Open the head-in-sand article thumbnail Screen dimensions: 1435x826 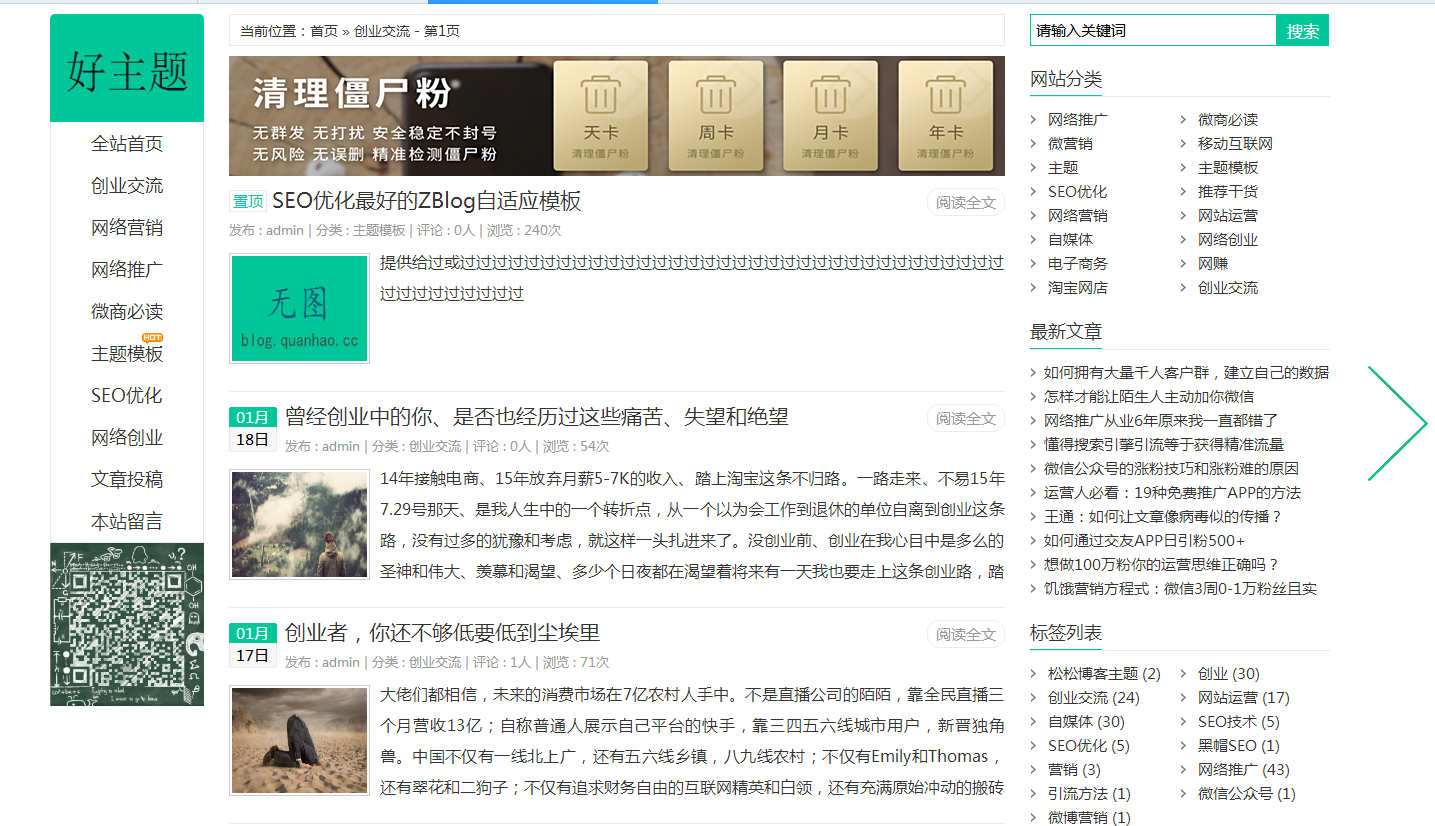click(x=299, y=740)
